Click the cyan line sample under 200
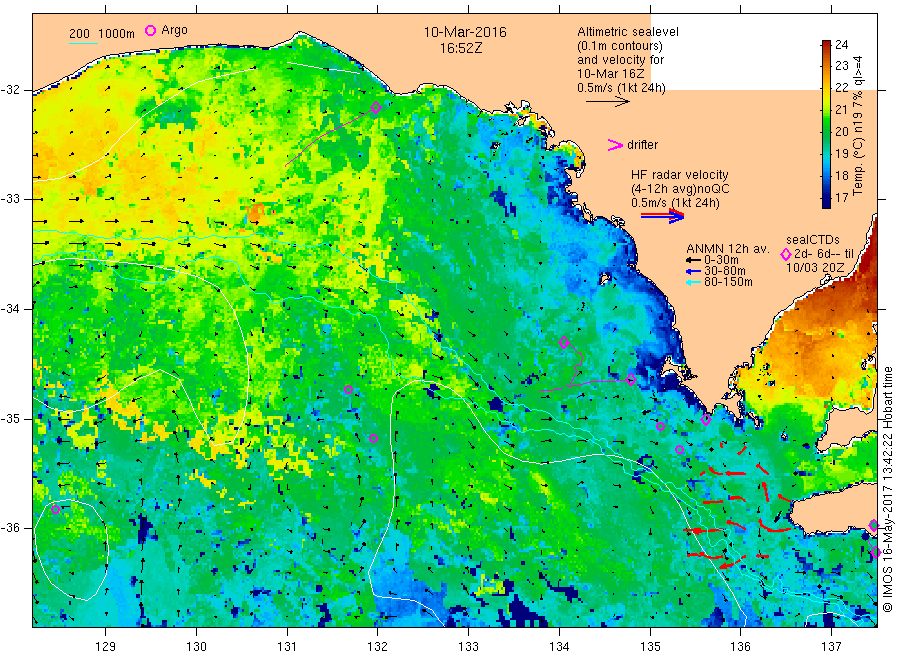 83,43
